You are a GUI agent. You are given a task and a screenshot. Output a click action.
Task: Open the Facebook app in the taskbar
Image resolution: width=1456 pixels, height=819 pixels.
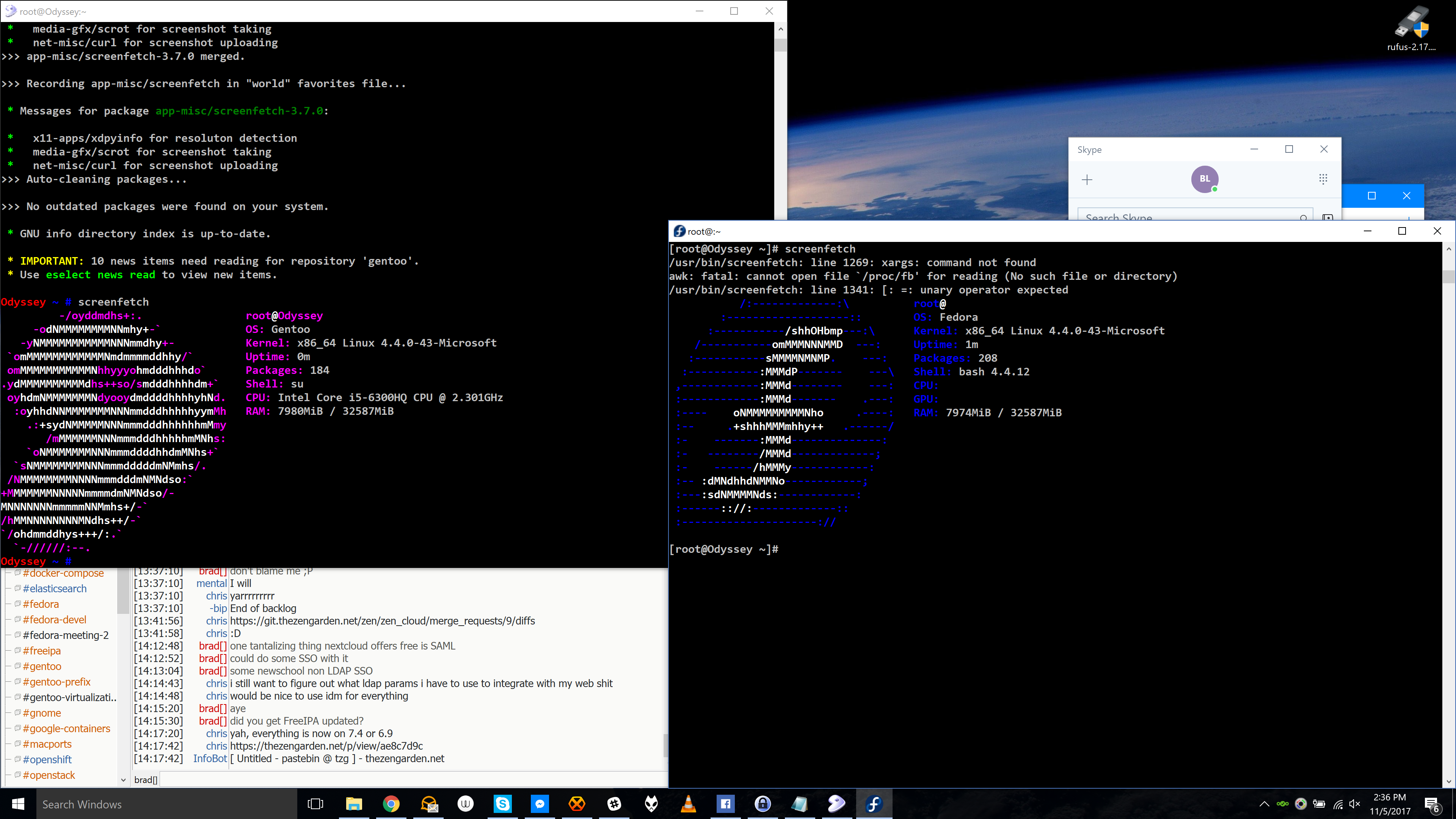(x=726, y=804)
